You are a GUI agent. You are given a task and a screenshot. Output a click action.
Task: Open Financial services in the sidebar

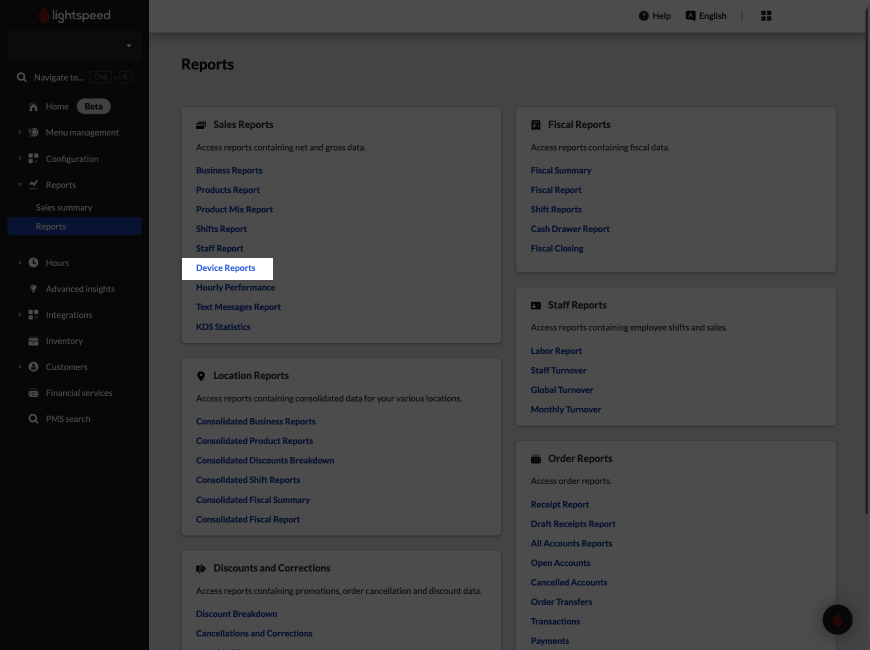point(79,393)
